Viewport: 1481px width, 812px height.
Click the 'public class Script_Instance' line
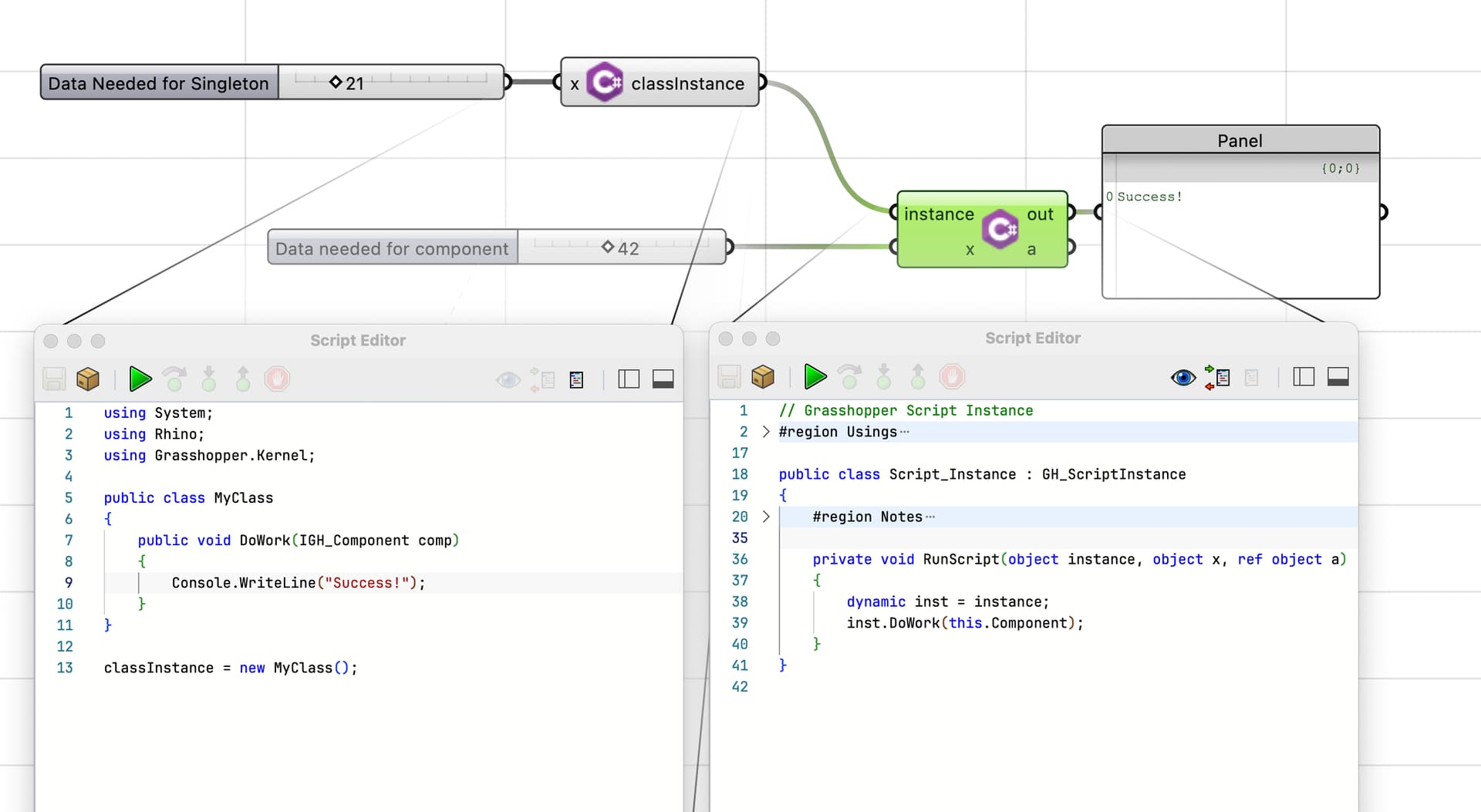coord(982,474)
